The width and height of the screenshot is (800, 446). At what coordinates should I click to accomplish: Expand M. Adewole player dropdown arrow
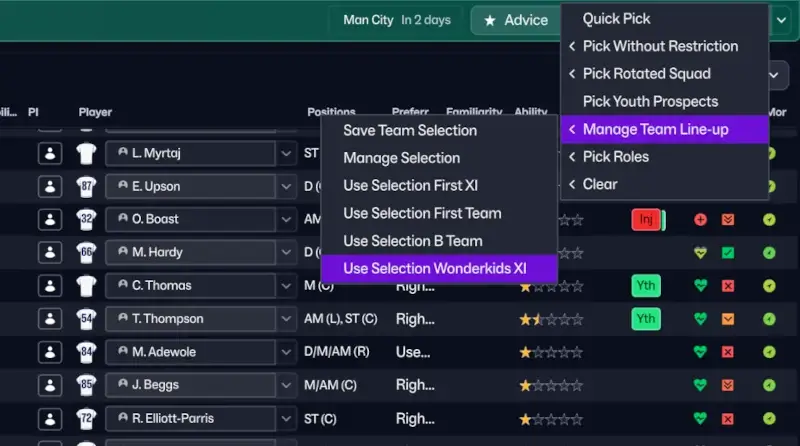click(286, 352)
